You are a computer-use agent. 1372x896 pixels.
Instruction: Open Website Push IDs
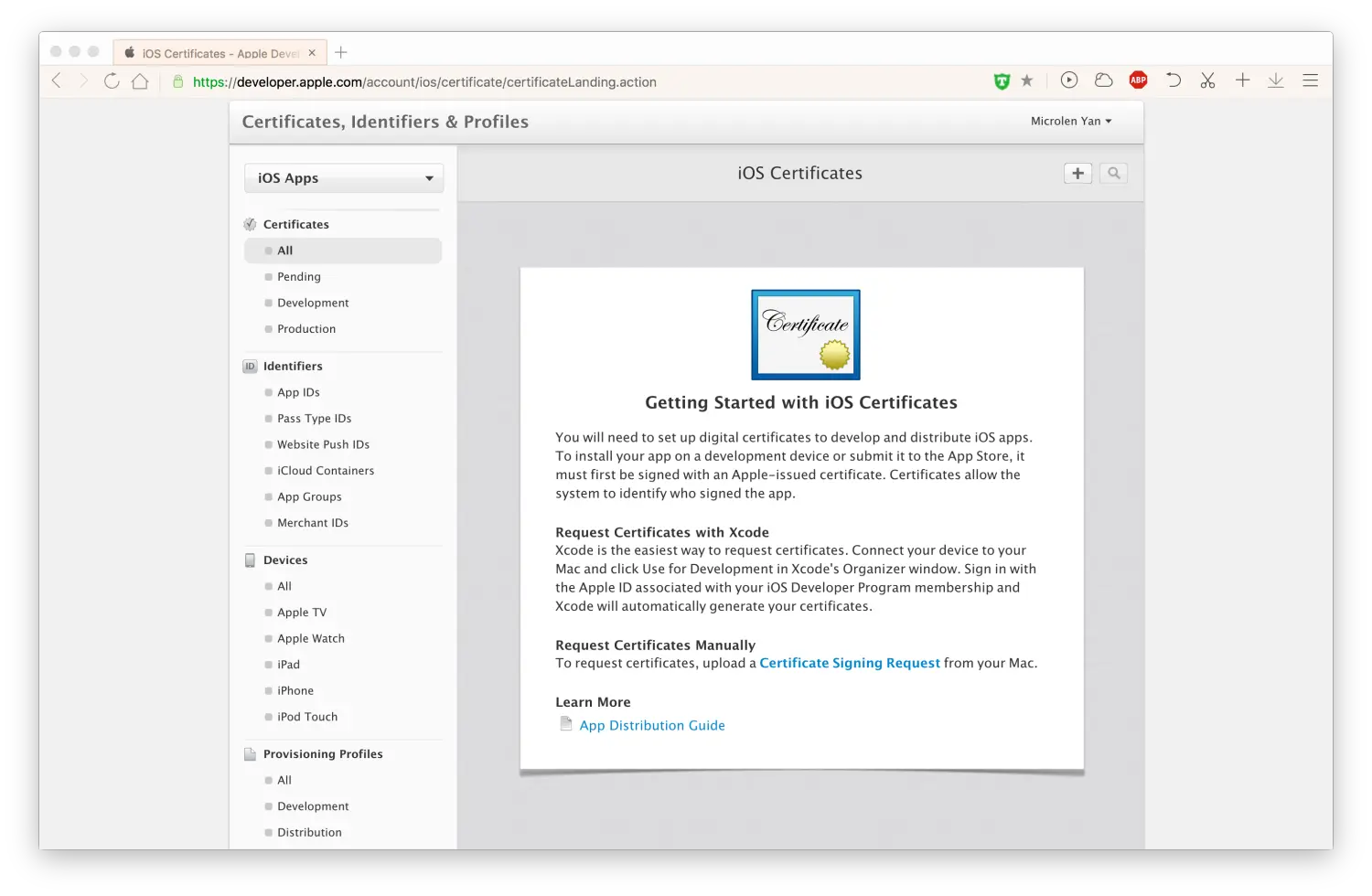323,444
